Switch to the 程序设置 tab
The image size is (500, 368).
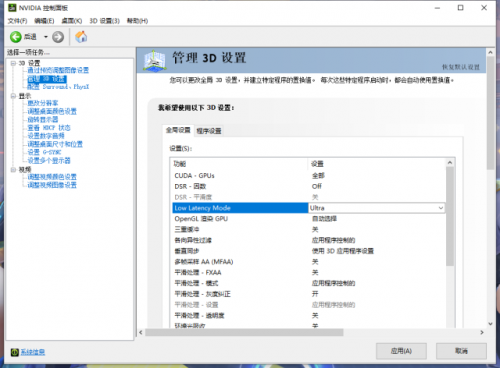(x=209, y=131)
